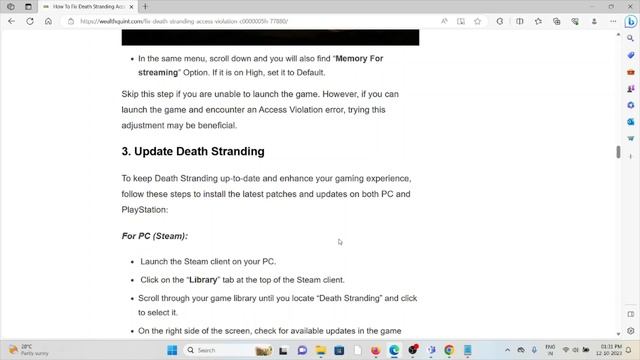Click the bold Library word
The height and width of the screenshot is (360, 640).
(203, 280)
